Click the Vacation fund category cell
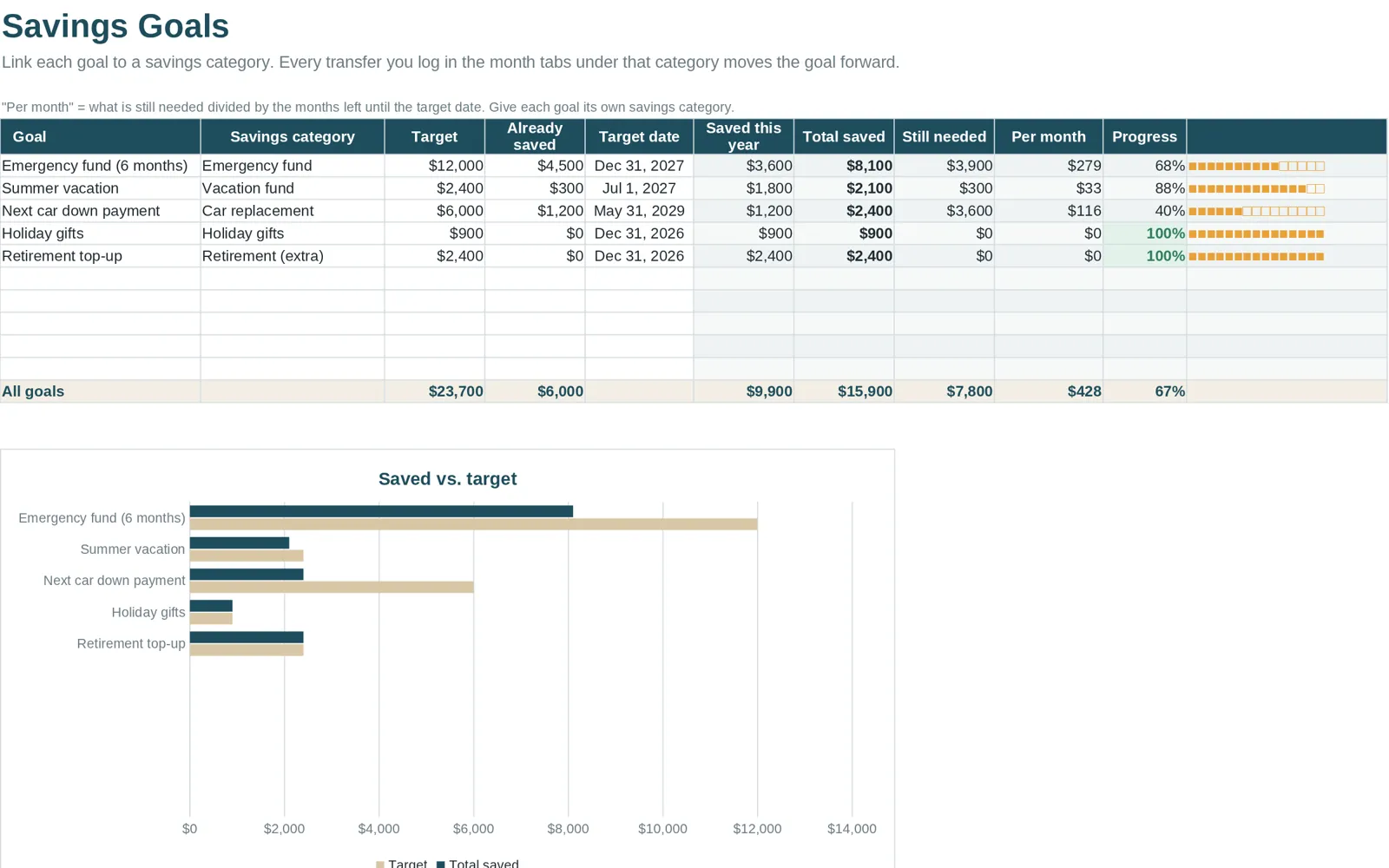 click(x=293, y=188)
